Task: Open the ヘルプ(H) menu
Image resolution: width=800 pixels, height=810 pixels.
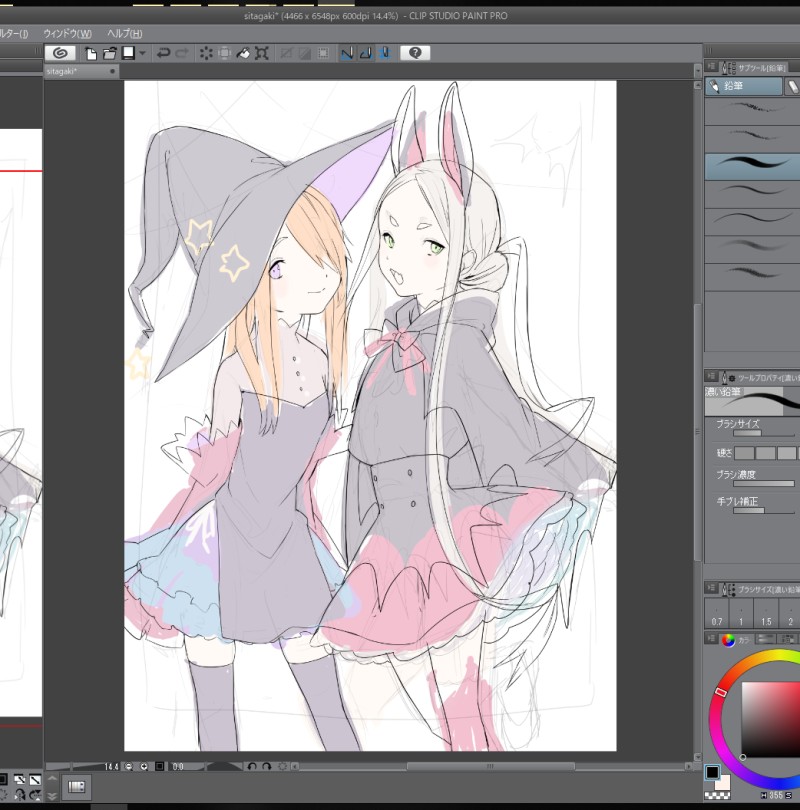Action: (x=124, y=33)
